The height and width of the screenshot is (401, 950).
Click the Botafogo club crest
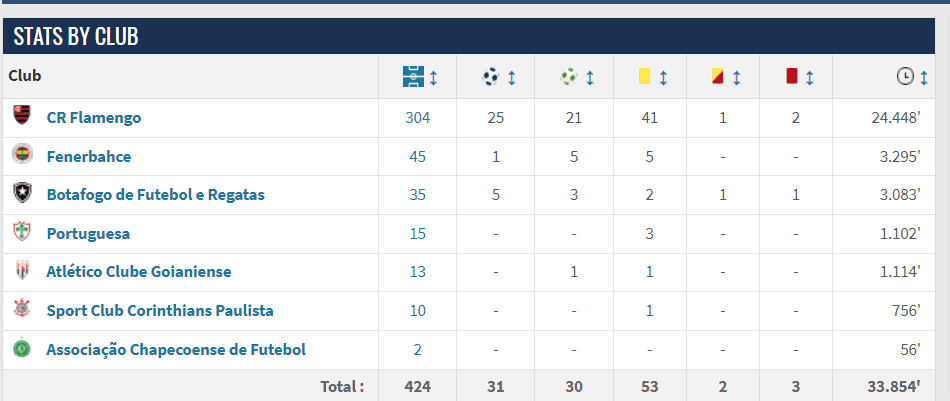point(22,194)
